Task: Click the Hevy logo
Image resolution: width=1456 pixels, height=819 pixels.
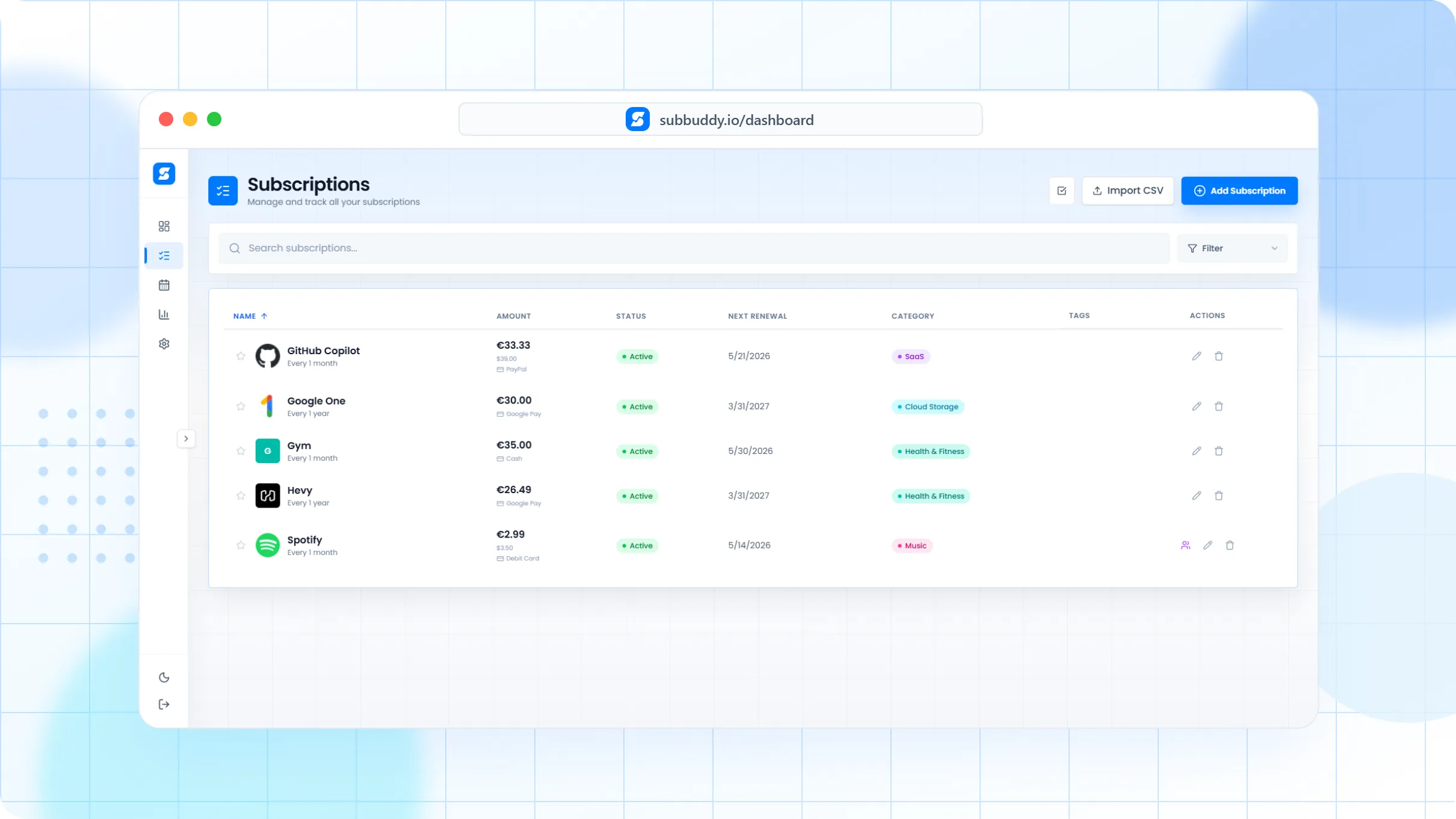Action: coord(268,496)
